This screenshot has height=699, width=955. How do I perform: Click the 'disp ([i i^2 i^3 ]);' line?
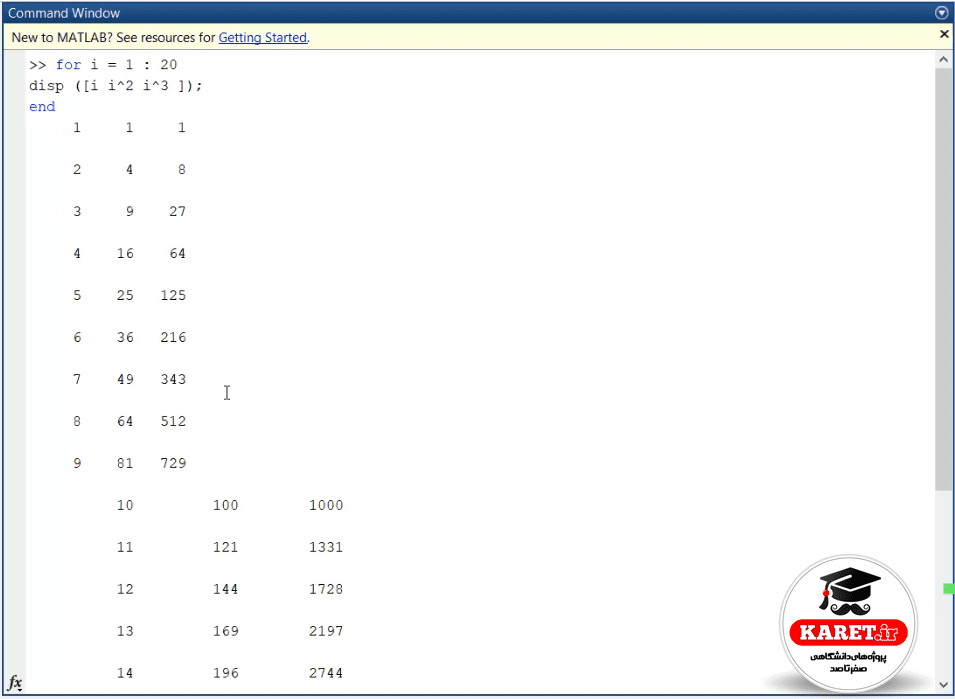click(x=116, y=86)
